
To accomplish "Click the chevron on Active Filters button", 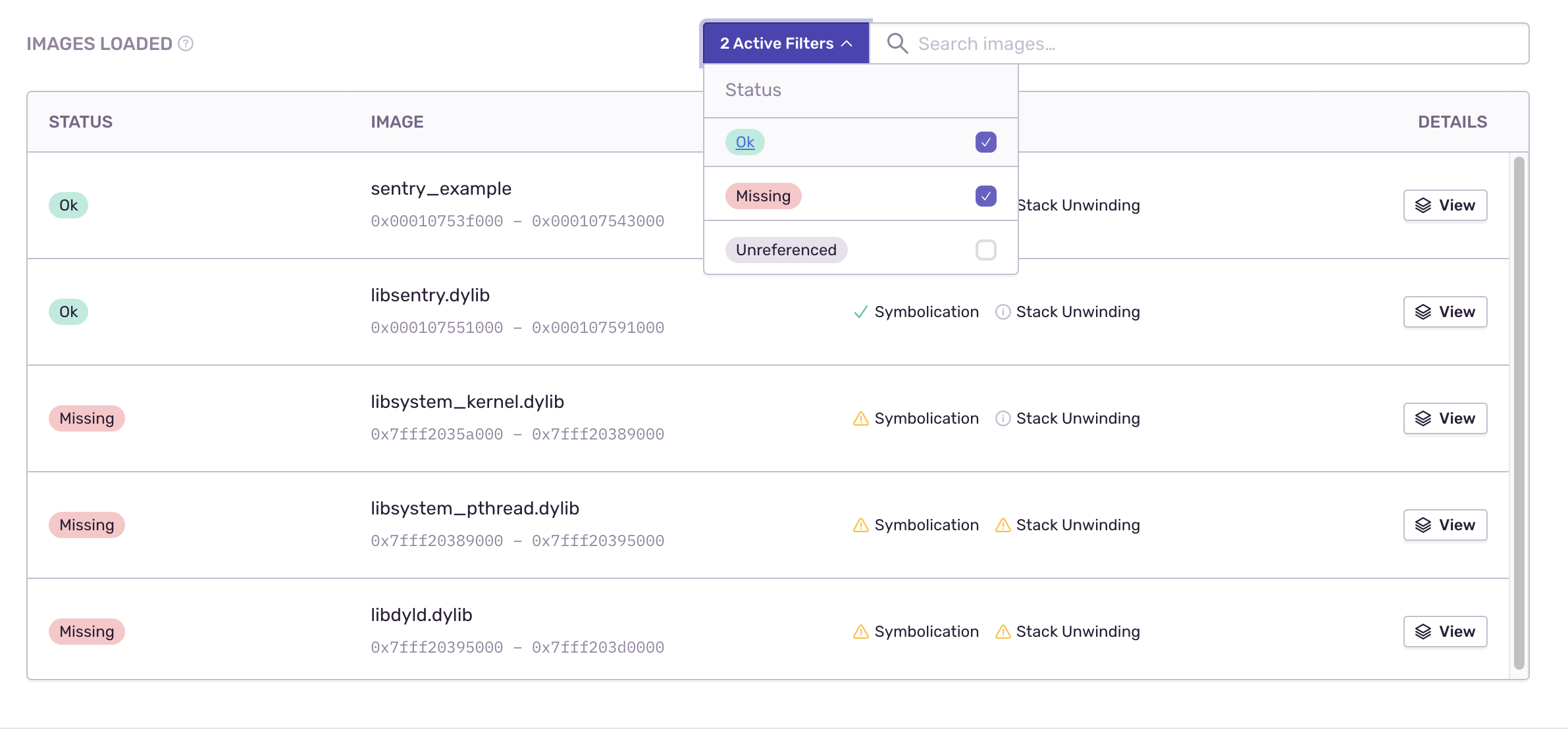I will coord(847,43).
